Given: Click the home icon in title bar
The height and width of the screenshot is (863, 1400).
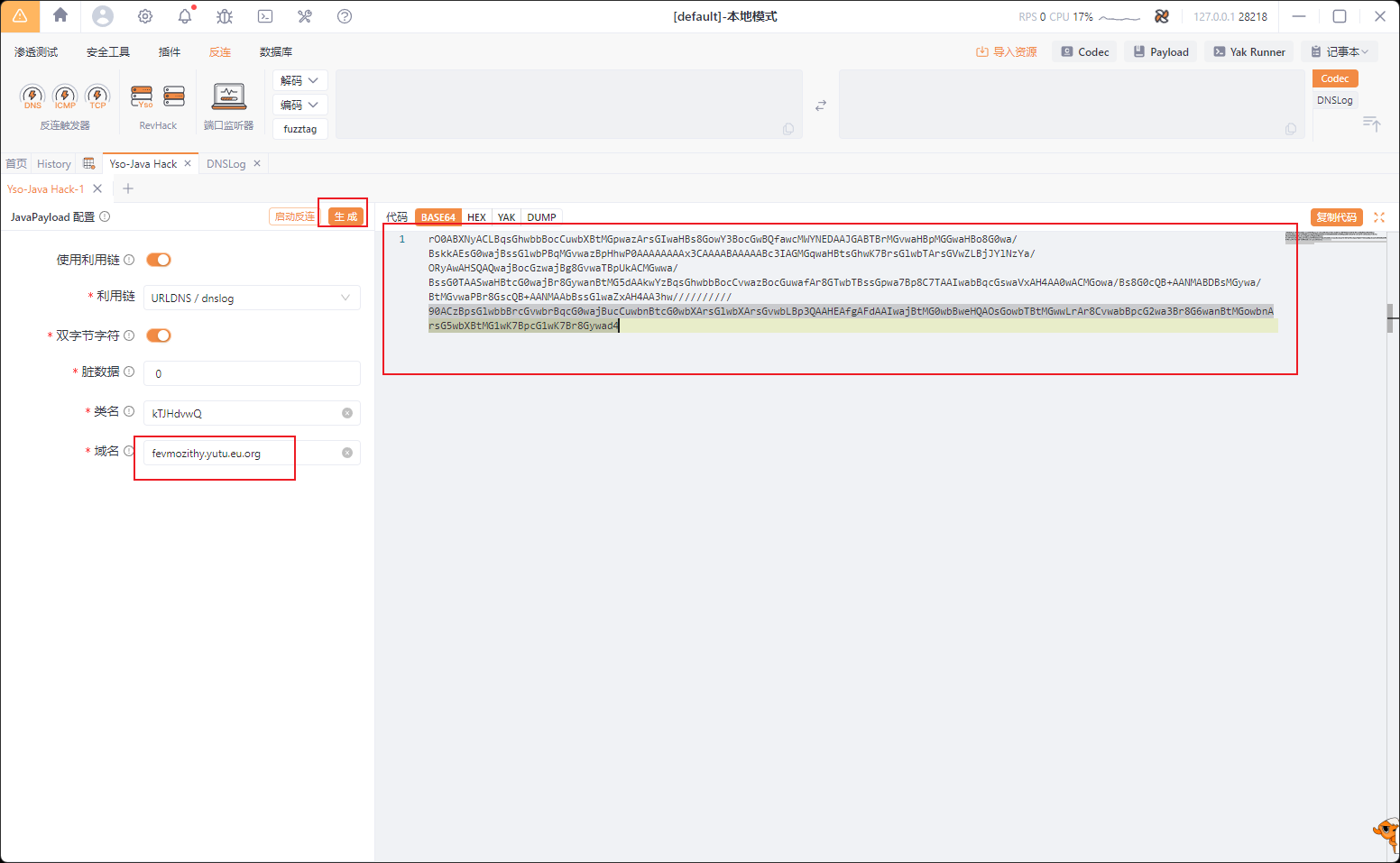Looking at the screenshot, I should 60,15.
